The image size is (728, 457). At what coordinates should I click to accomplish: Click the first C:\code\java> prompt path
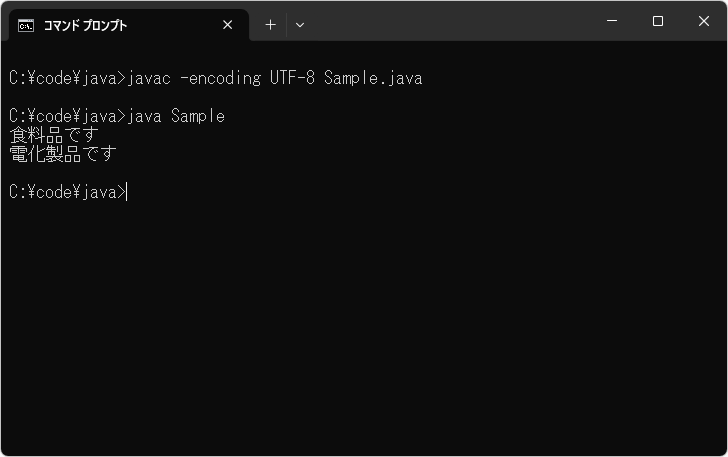click(x=66, y=78)
